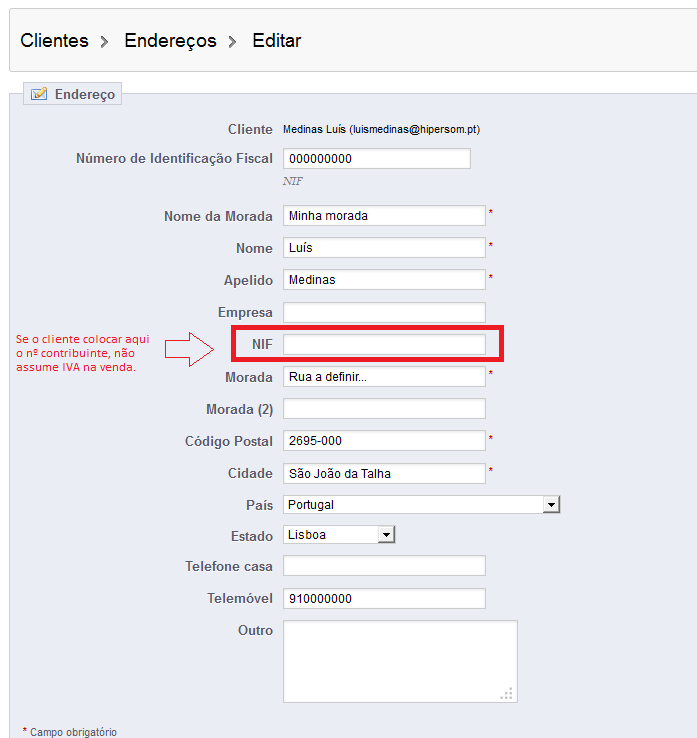Click the Número de Identificação Fiscal field
Screen dimensions: 697x738
(x=377, y=159)
